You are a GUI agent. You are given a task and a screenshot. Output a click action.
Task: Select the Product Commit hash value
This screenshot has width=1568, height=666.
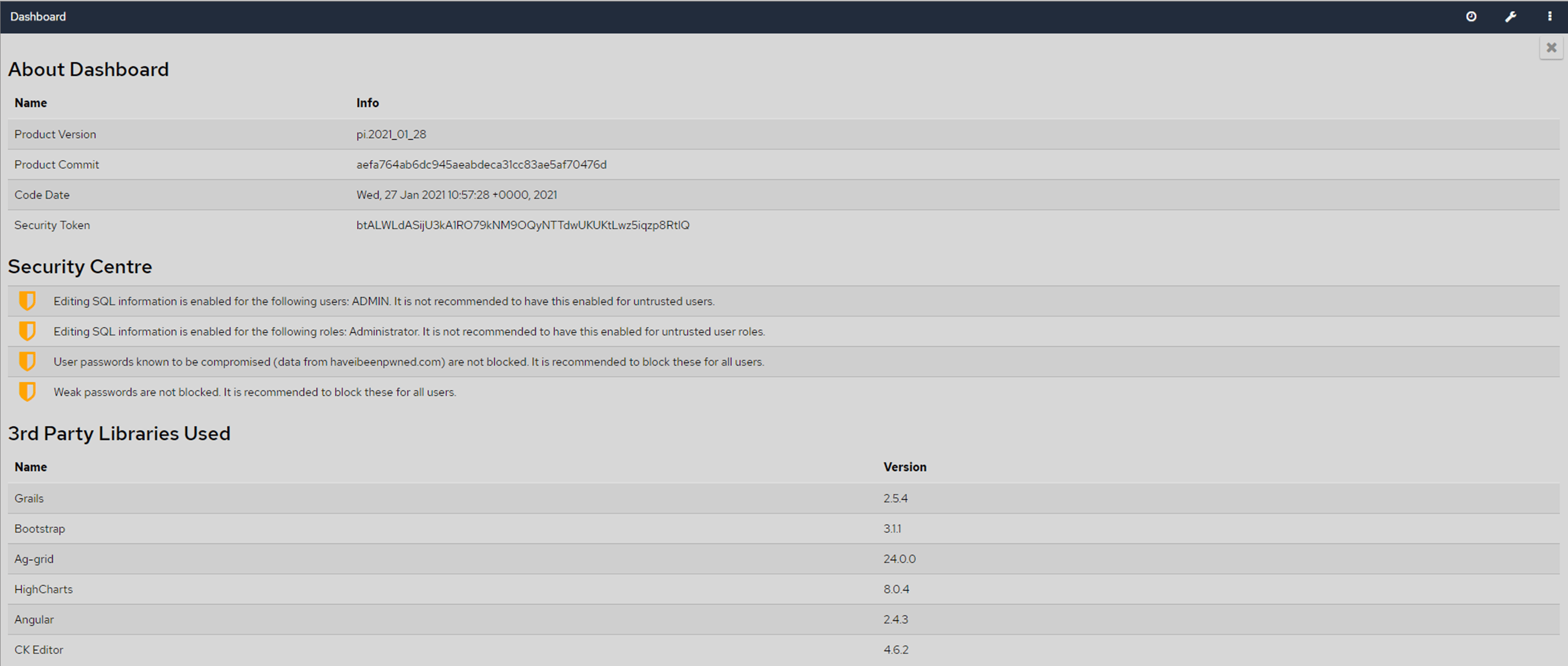coord(481,164)
